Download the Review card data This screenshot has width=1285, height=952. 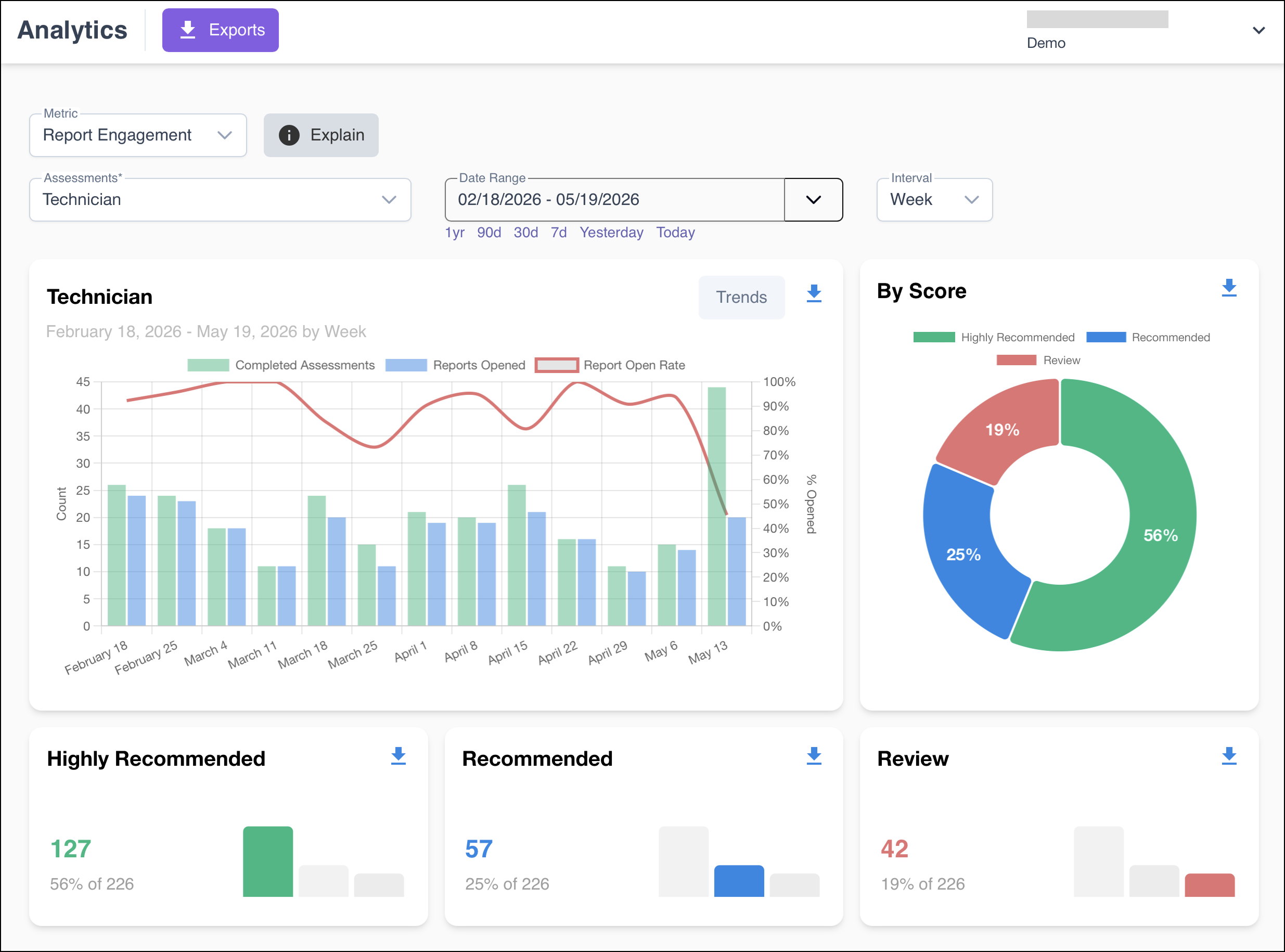pyautogui.click(x=1229, y=756)
